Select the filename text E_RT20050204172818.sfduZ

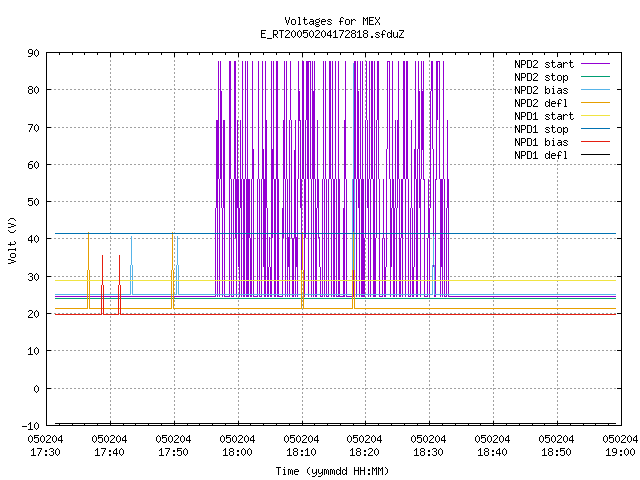click(x=332, y=34)
